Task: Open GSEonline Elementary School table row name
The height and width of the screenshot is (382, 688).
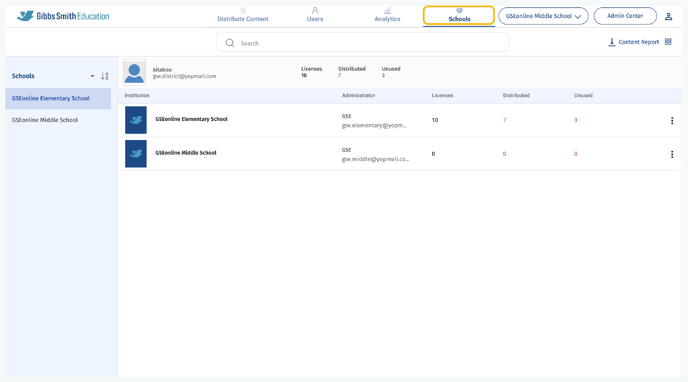Action: coord(191,119)
